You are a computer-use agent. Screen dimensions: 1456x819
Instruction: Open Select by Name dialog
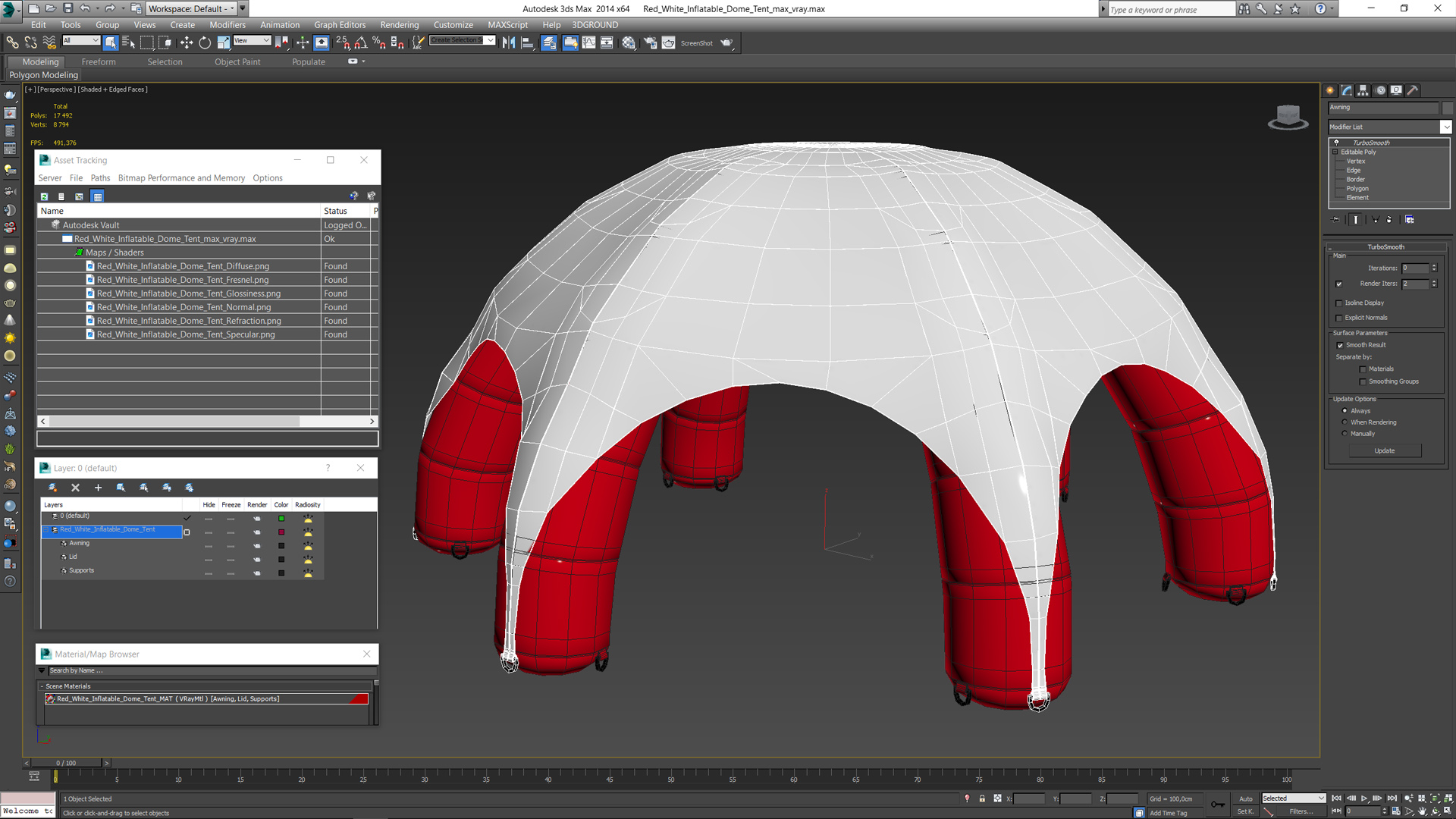point(128,43)
